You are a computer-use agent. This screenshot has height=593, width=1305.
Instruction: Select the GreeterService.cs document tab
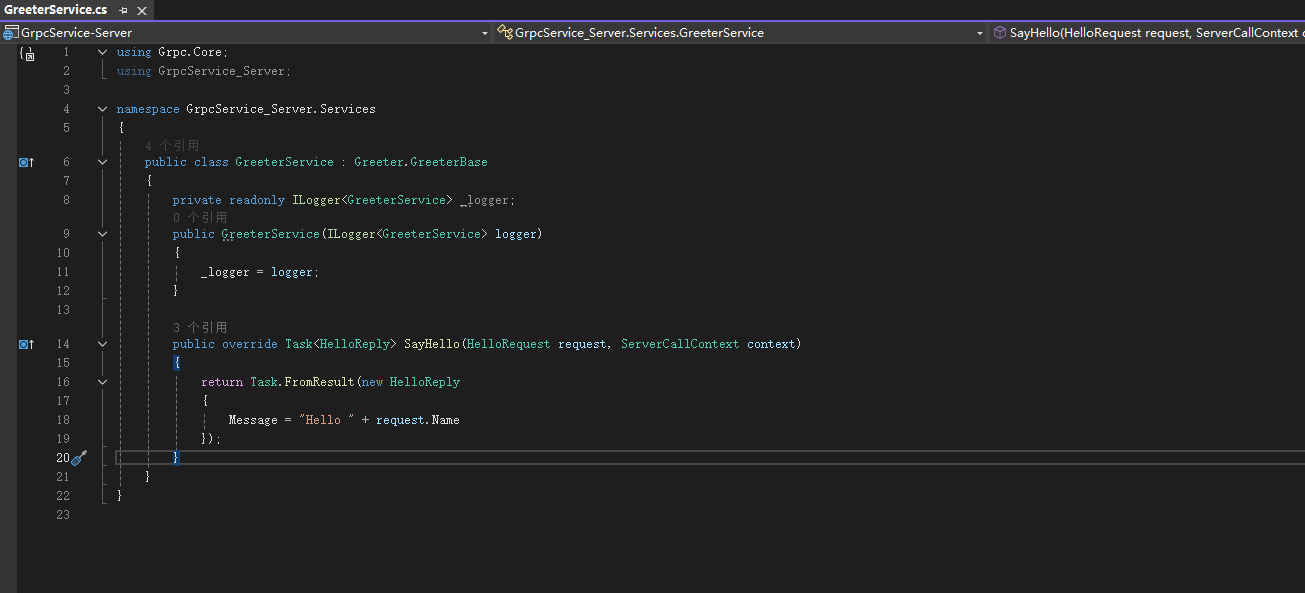pos(56,10)
